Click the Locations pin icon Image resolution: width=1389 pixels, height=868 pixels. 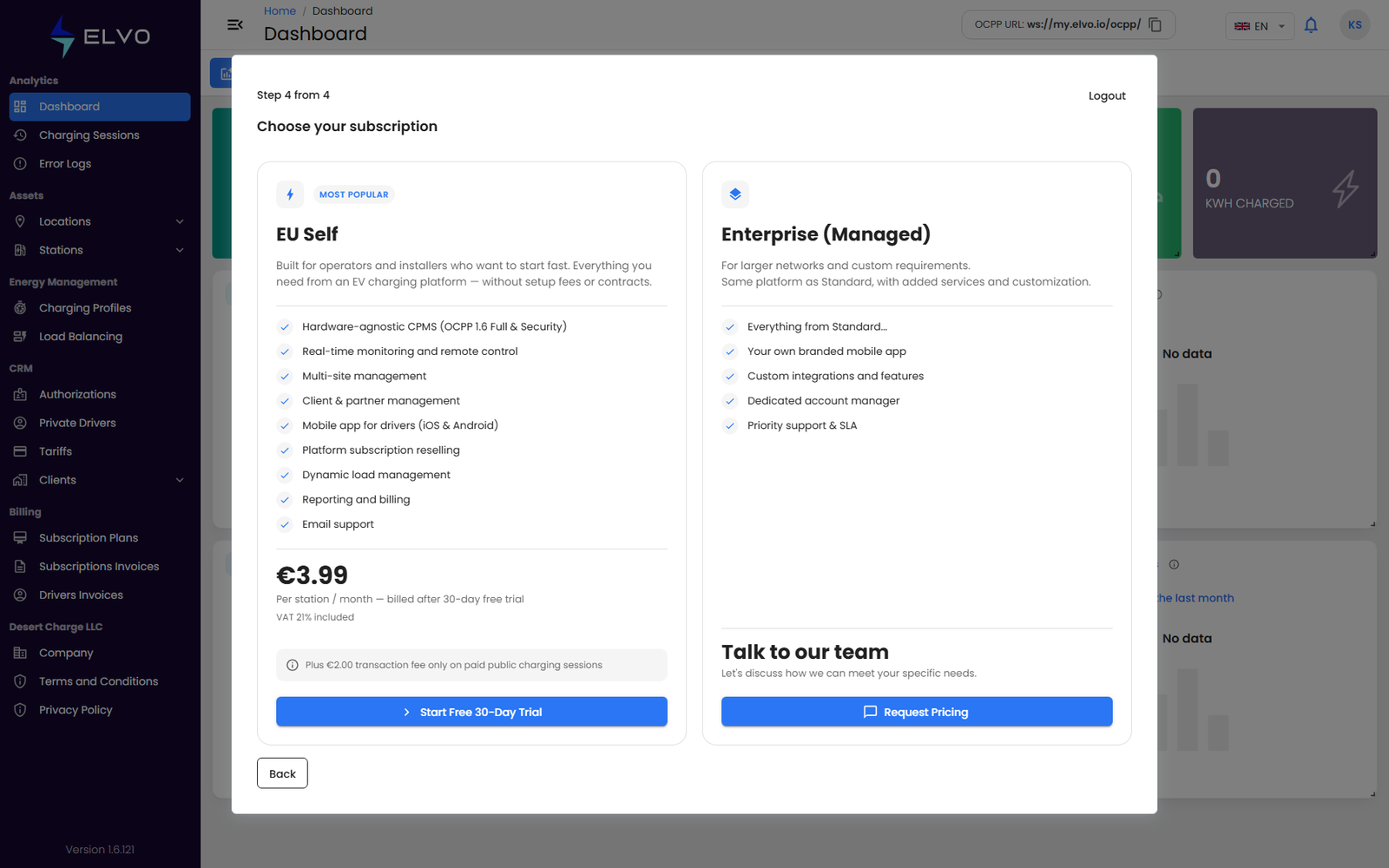[20, 221]
